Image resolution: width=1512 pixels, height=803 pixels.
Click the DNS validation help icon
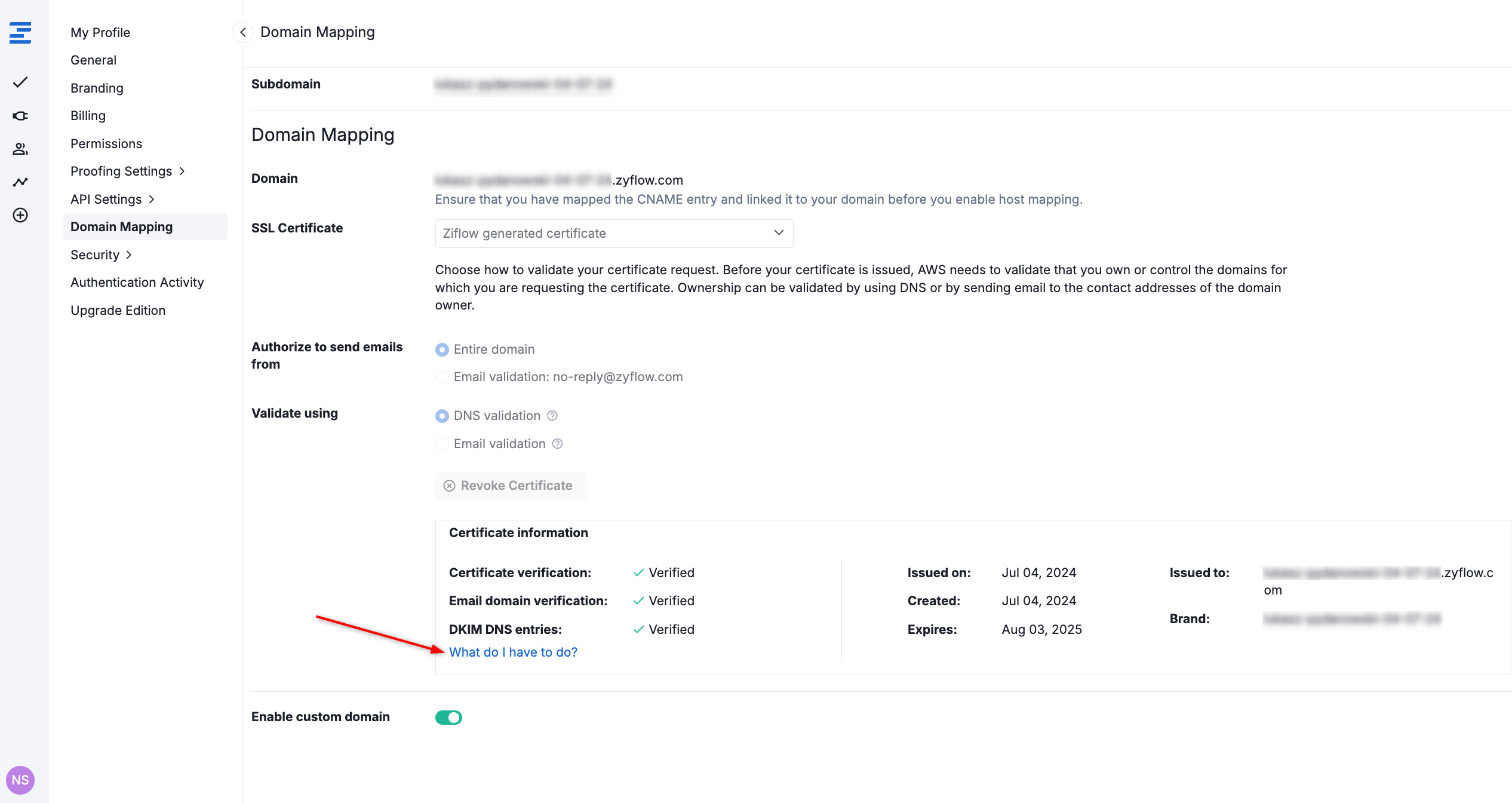[552, 416]
